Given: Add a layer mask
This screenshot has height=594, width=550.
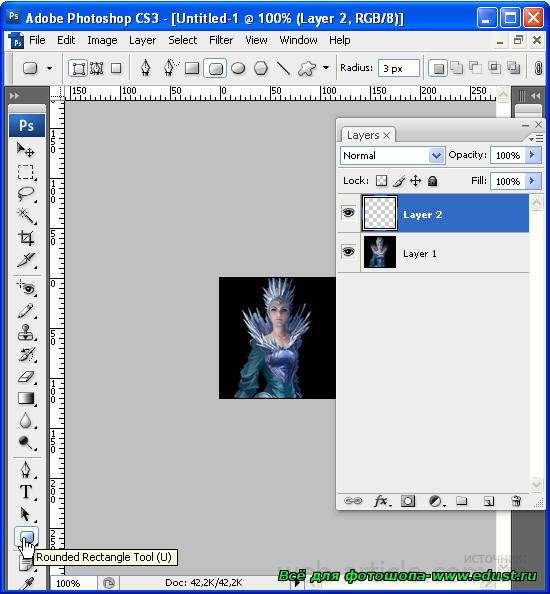Looking at the screenshot, I should coord(408,501).
